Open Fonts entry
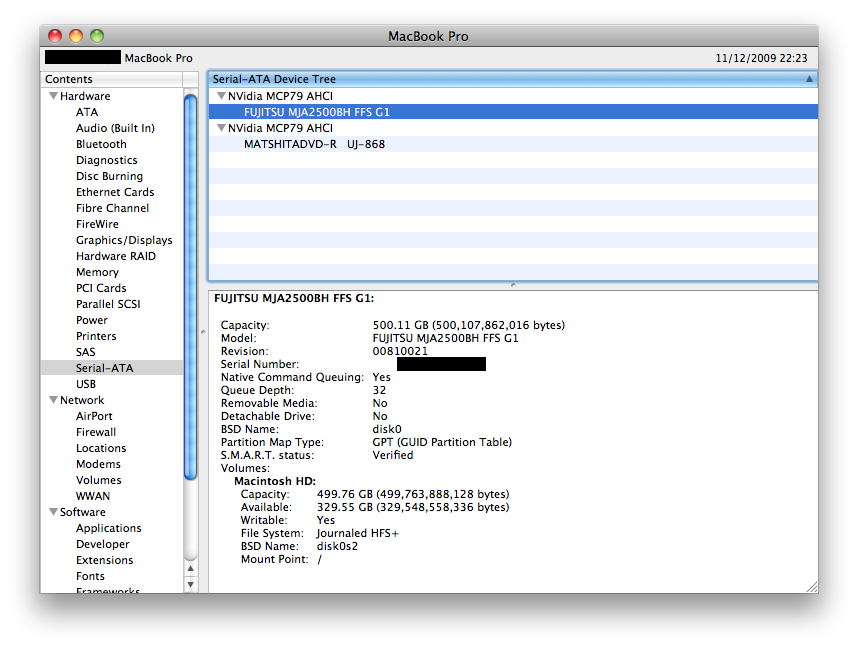Image resolution: width=858 pixels, height=648 pixels. coord(90,576)
